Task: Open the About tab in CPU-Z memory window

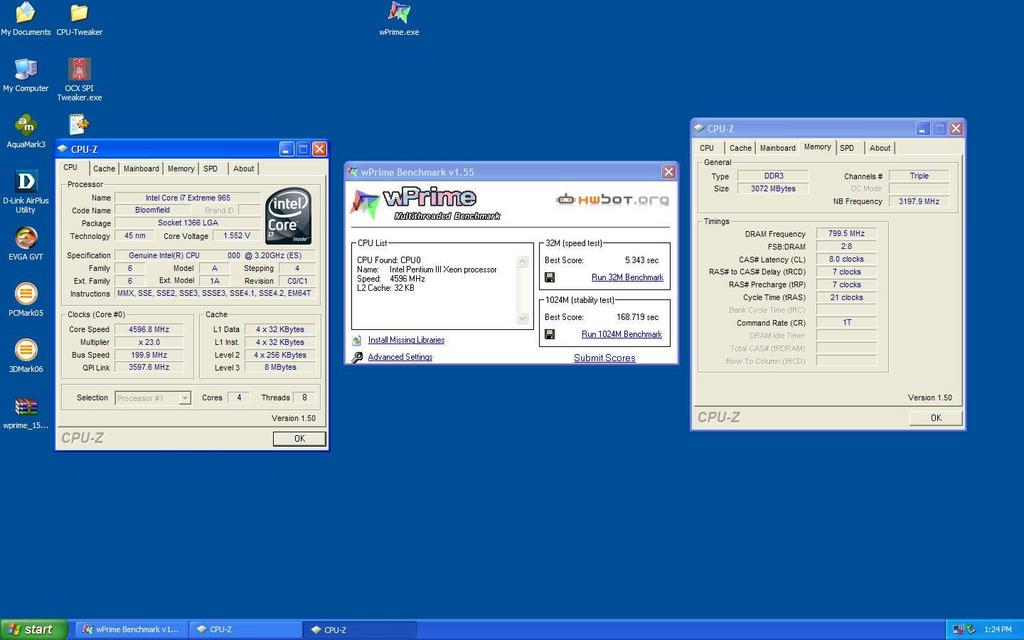Action: 880,148
